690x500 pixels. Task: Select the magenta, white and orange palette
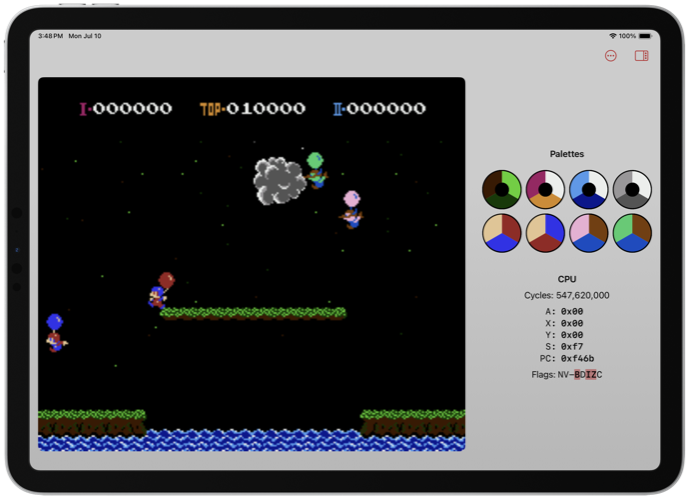[545, 190]
